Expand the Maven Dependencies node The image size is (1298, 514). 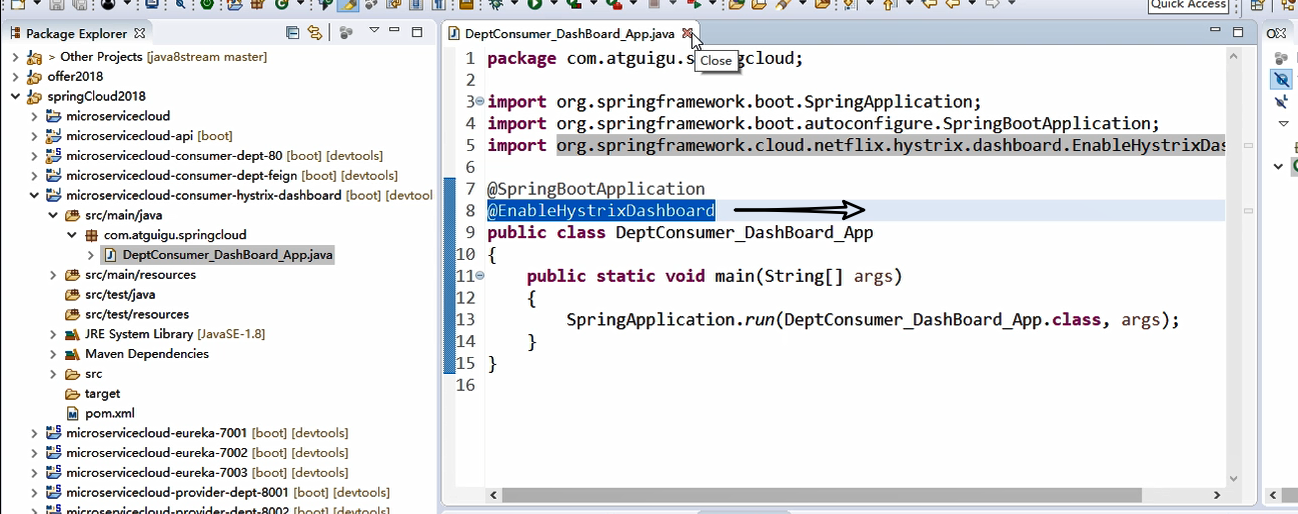pos(53,354)
